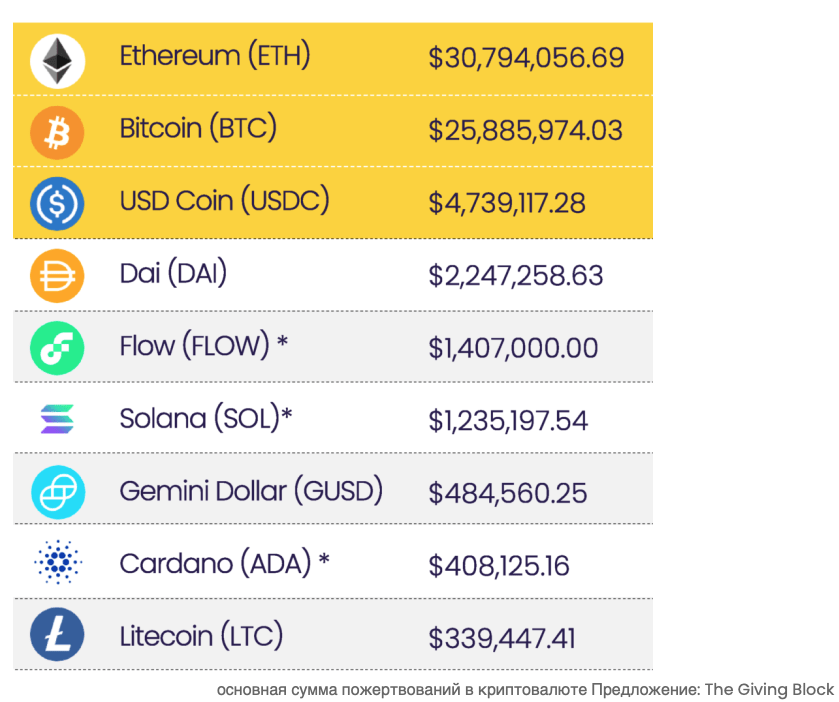Click the orange Dai logo icon
The height and width of the screenshot is (702, 839).
point(57,276)
